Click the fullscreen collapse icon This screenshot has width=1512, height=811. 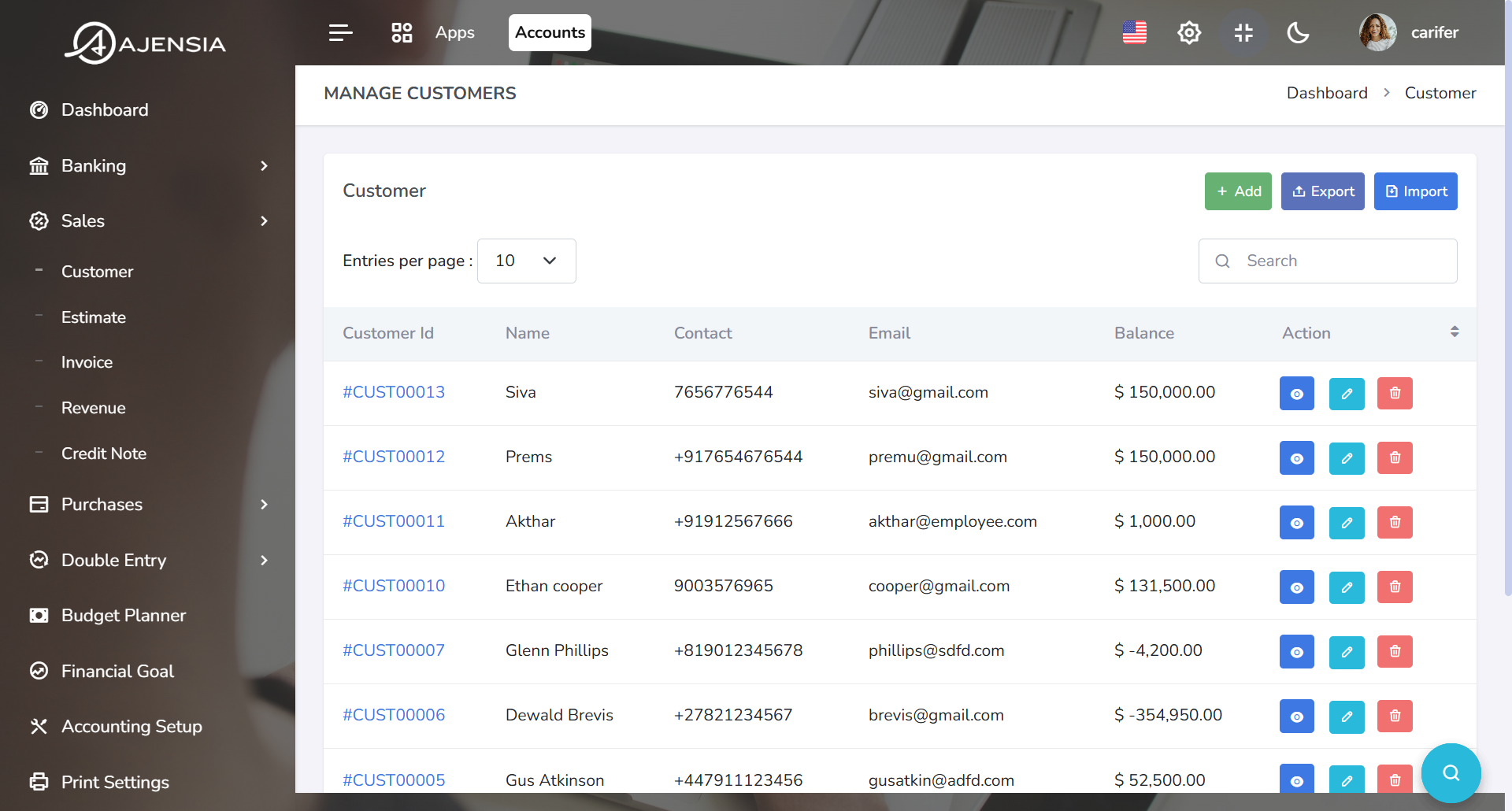click(1243, 32)
